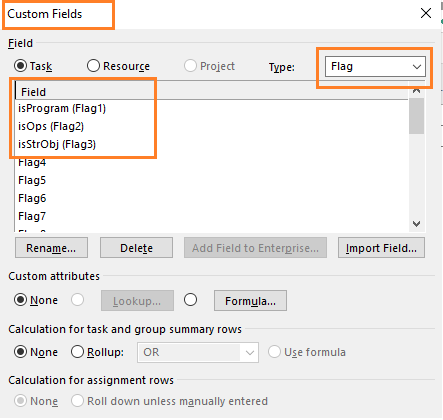Select isProgram (Flag1) field

click(62, 108)
